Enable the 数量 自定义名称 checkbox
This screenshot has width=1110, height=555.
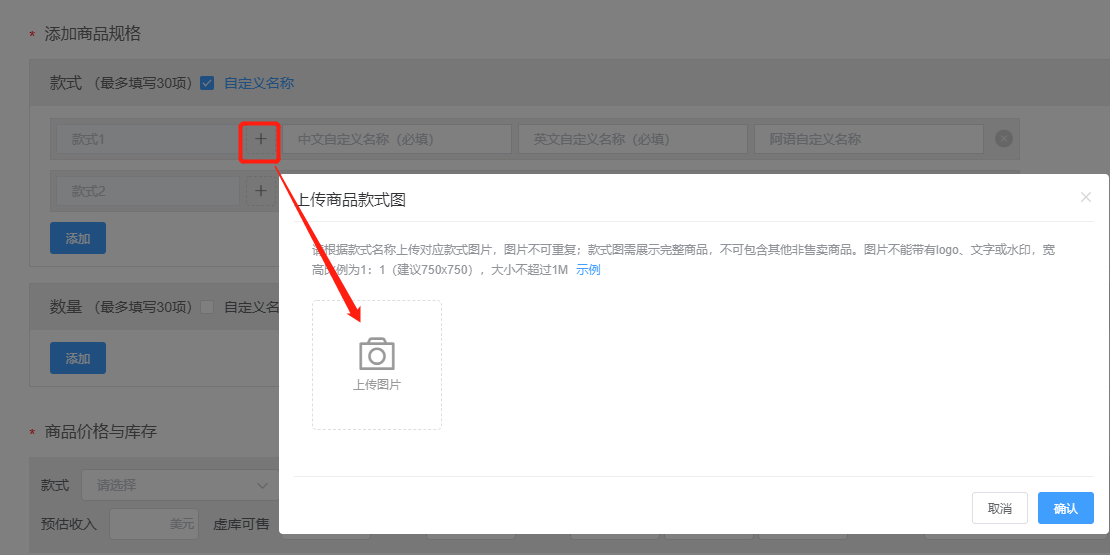(207, 307)
